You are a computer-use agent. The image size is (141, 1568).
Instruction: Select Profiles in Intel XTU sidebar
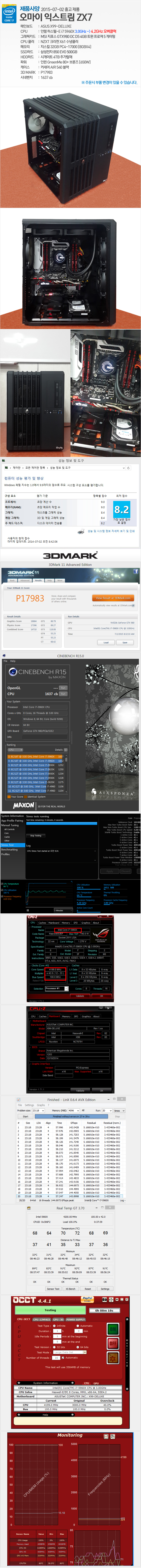pyautogui.click(x=6, y=854)
